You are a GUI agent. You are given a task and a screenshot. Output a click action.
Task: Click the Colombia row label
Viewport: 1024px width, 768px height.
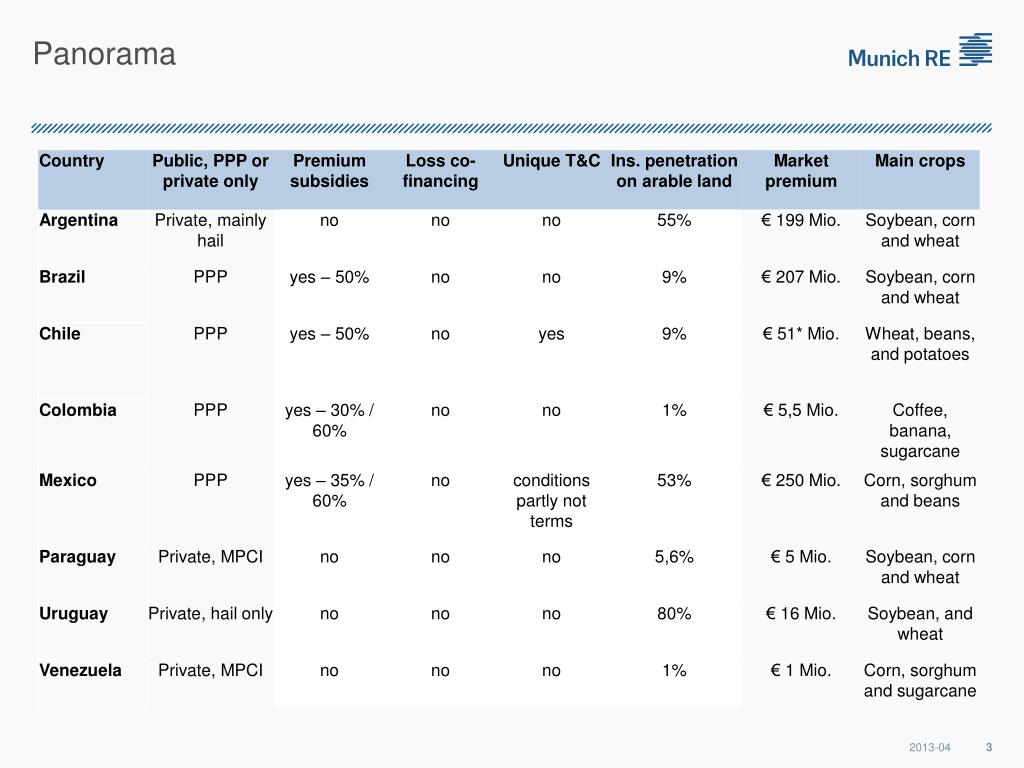click(78, 410)
